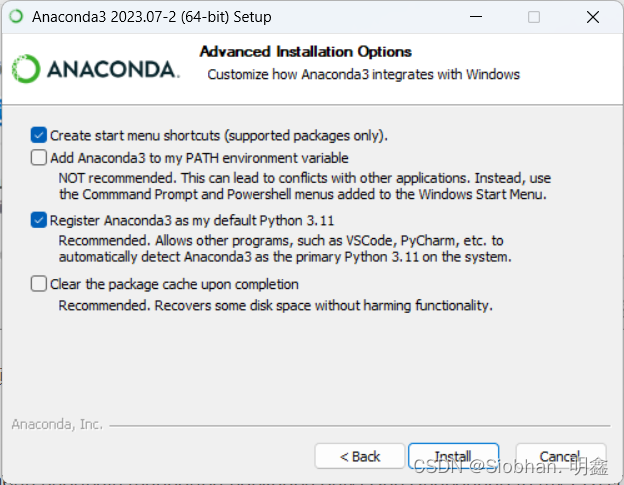This screenshot has width=624, height=485.
Task: Click the 'Anaconda, Inc.' branding text
Action: (x=57, y=425)
